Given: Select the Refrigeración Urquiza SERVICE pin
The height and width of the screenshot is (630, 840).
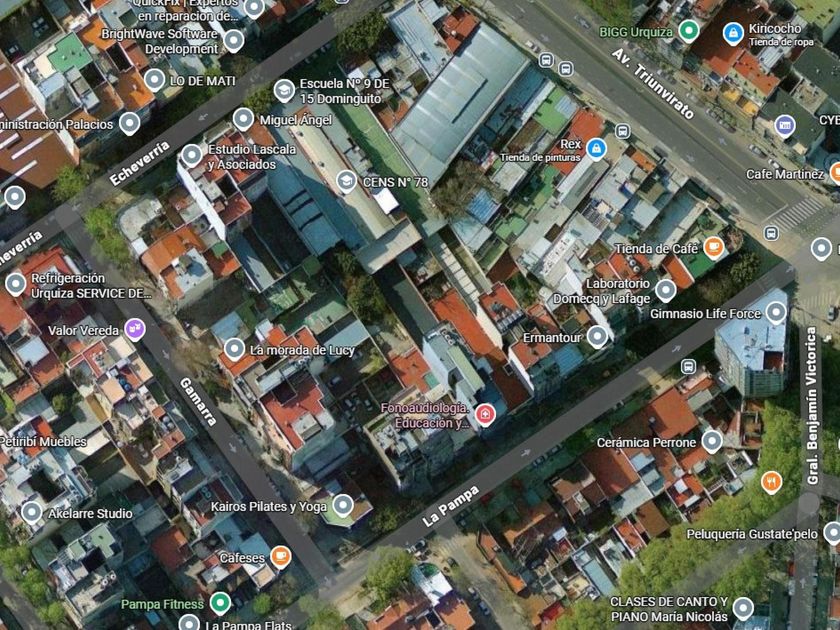Looking at the screenshot, I should (16, 284).
